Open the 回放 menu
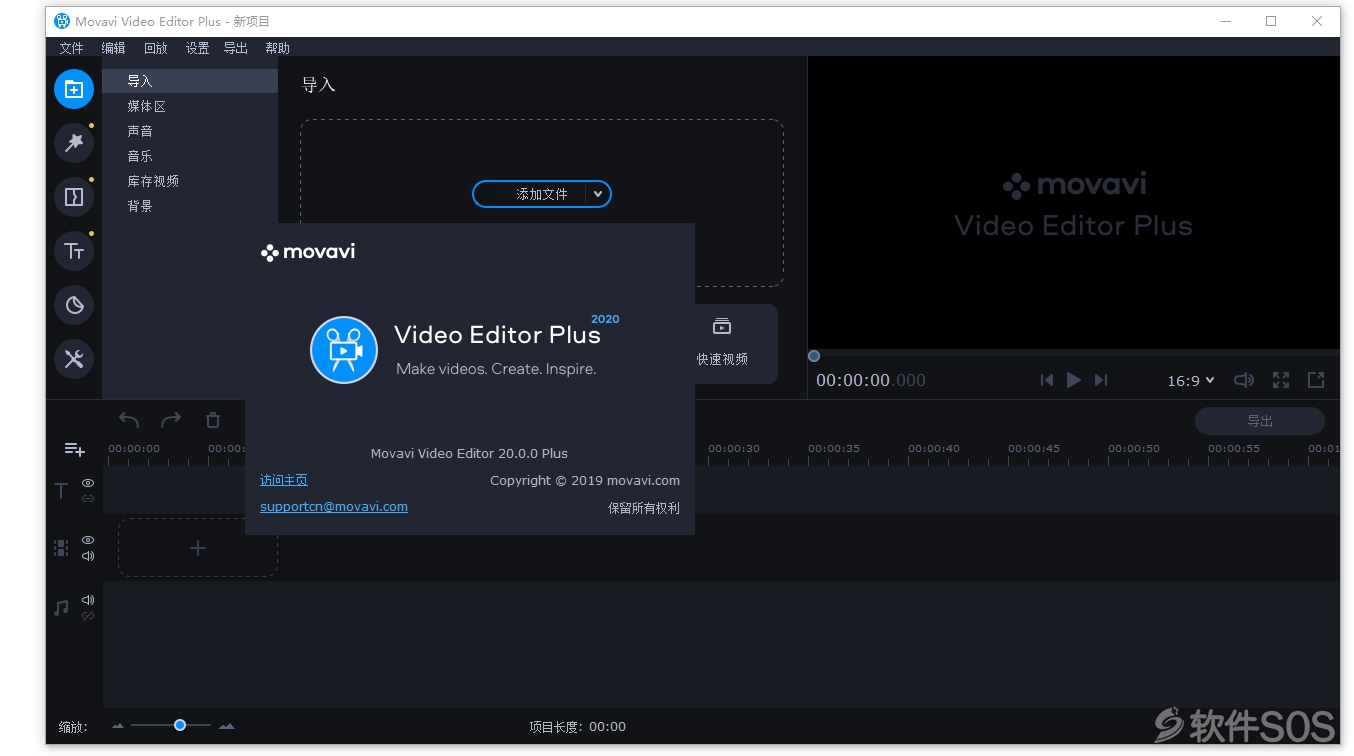Viewport: 1354px width, 756px height. (x=156, y=48)
